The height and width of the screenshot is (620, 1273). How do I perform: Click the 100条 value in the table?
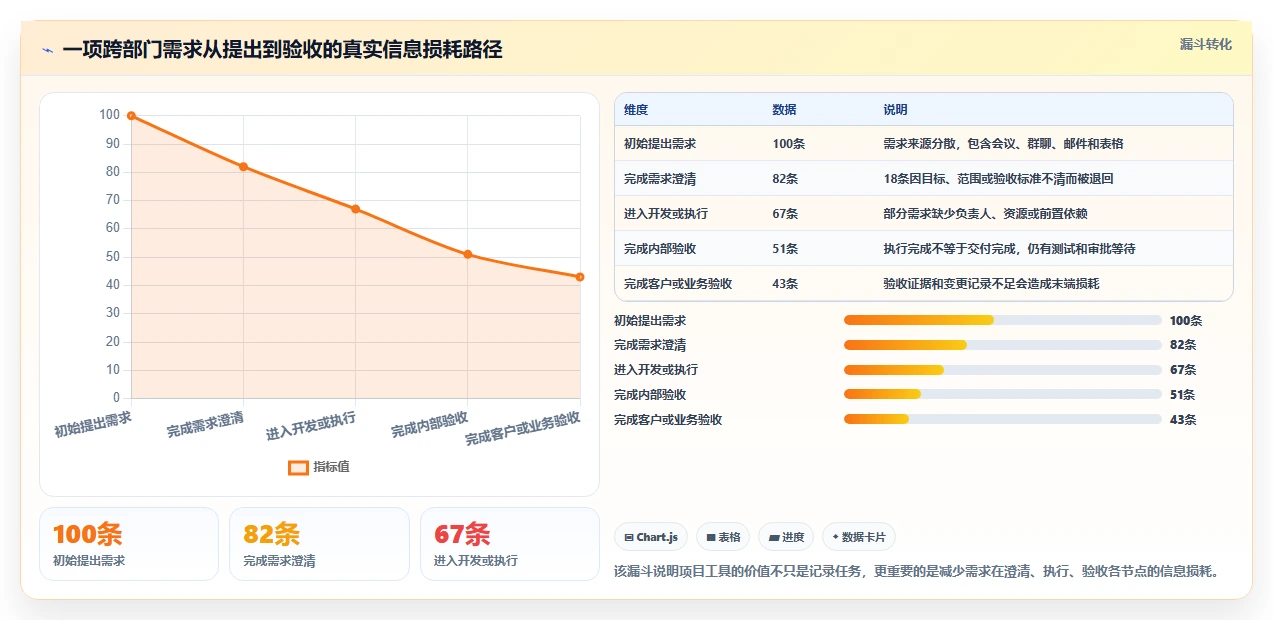point(789,144)
